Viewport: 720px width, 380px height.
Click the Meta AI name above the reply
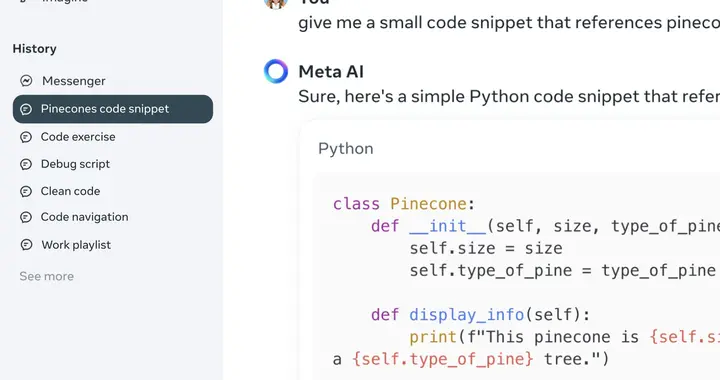tap(331, 72)
